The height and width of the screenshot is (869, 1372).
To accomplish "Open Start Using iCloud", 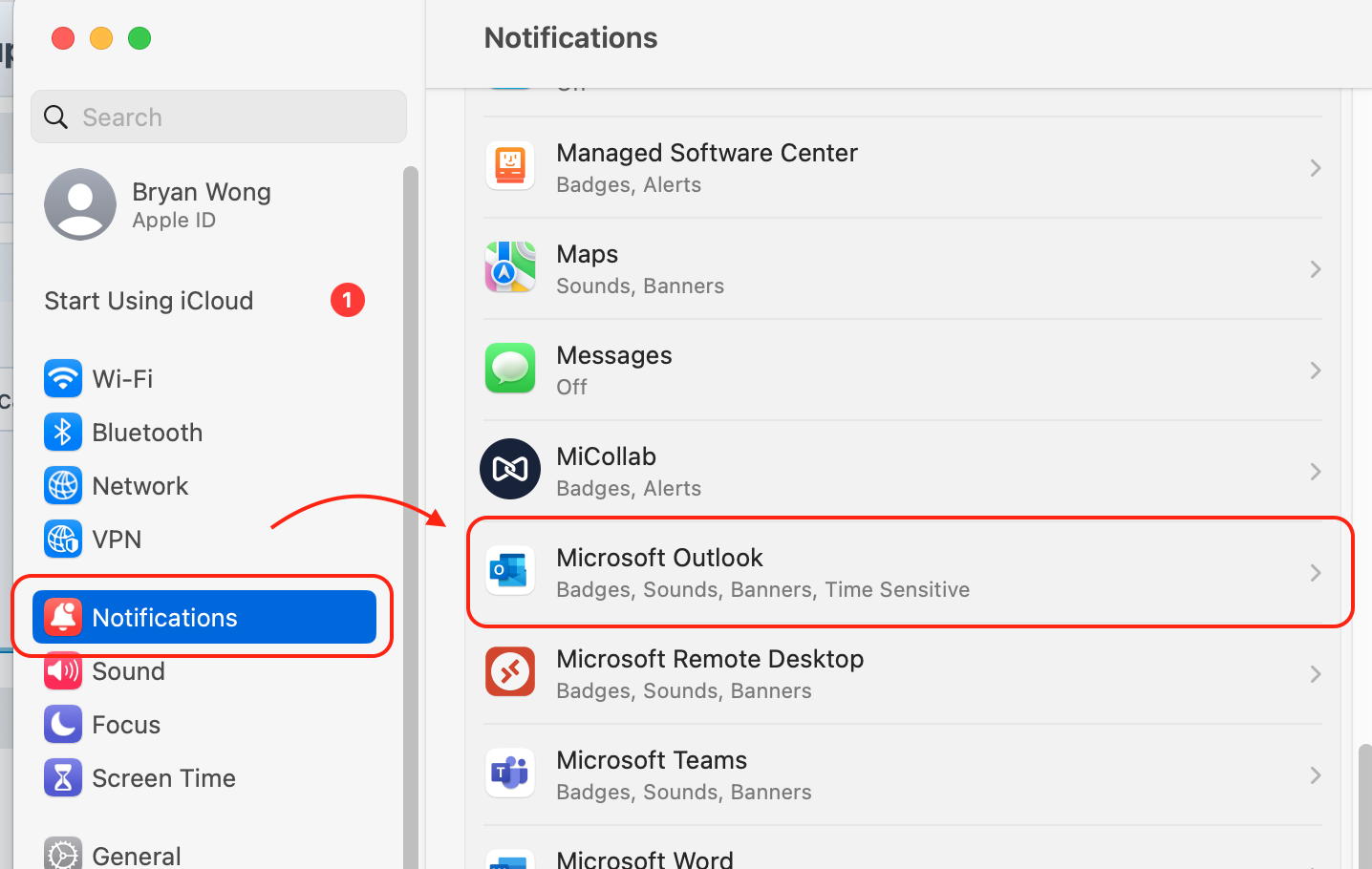I will point(204,300).
